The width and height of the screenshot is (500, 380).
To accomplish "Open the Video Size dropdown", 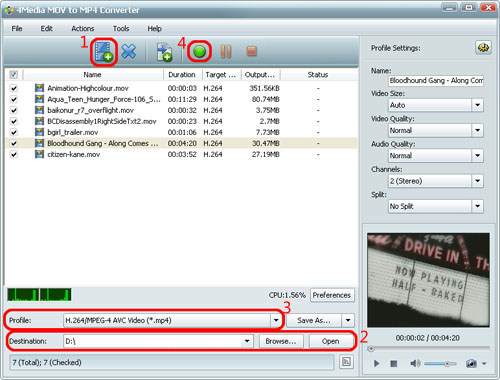I will point(477,105).
